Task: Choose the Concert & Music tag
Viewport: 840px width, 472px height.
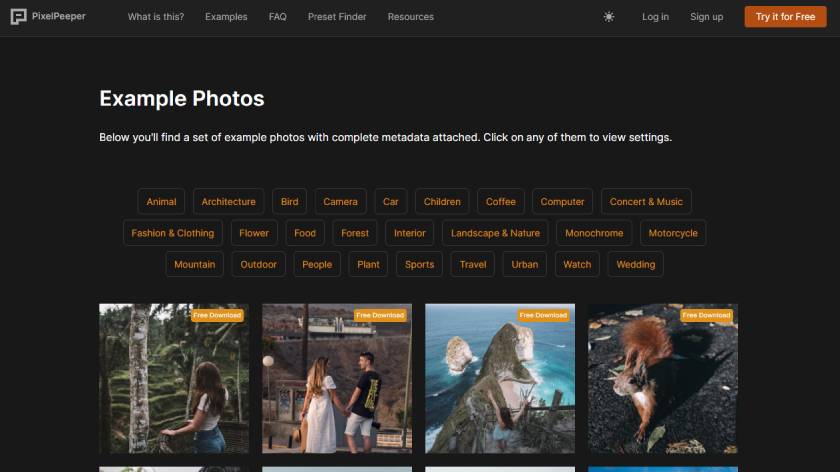Action: tap(646, 202)
